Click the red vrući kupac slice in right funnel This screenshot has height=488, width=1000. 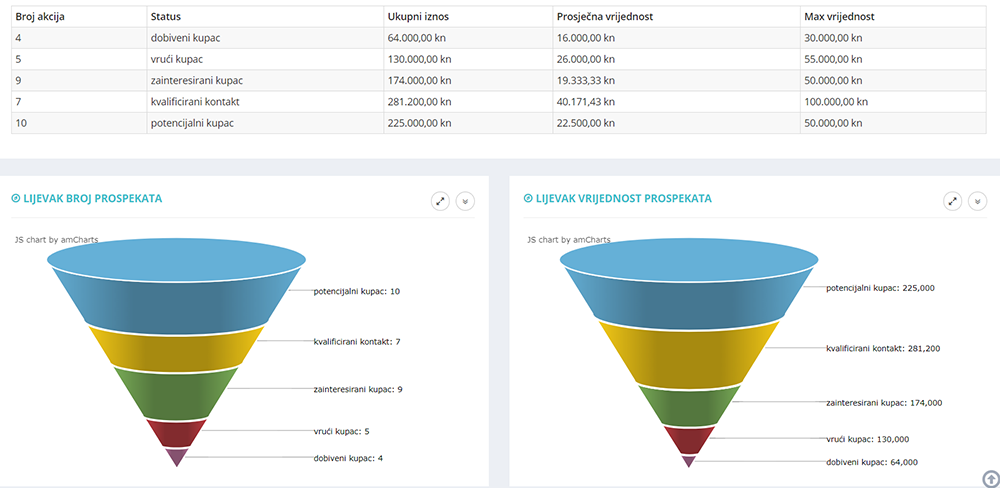click(689, 440)
